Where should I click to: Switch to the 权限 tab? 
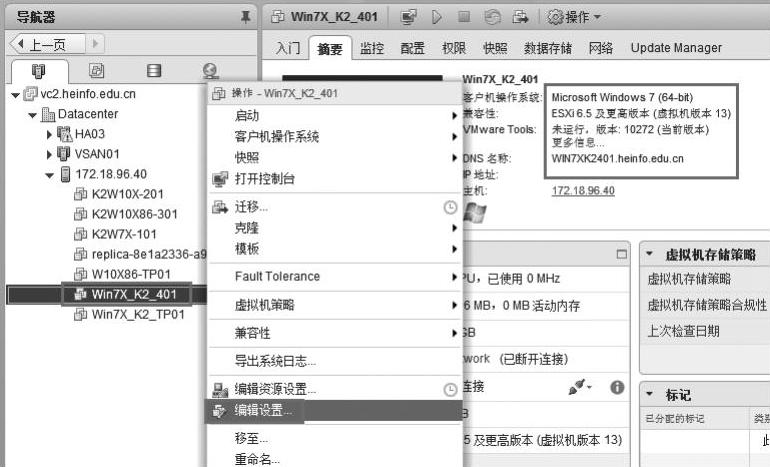pos(454,48)
